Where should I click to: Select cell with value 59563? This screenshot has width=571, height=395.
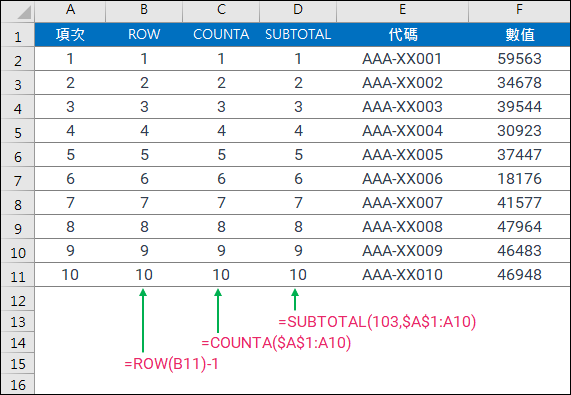pyautogui.click(x=519, y=59)
